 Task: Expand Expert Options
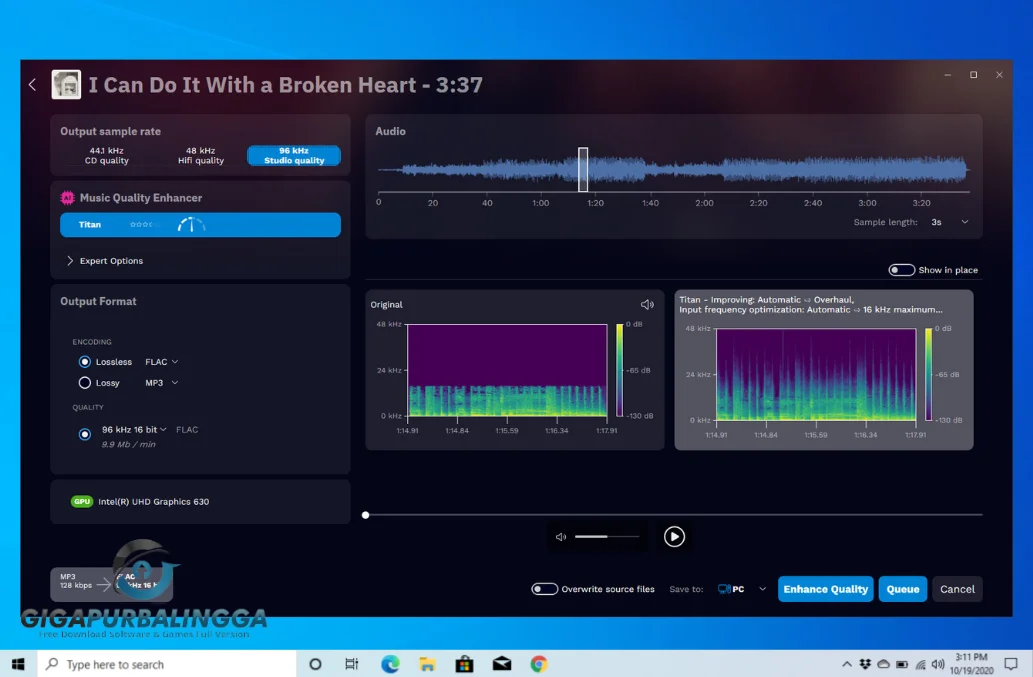105,261
